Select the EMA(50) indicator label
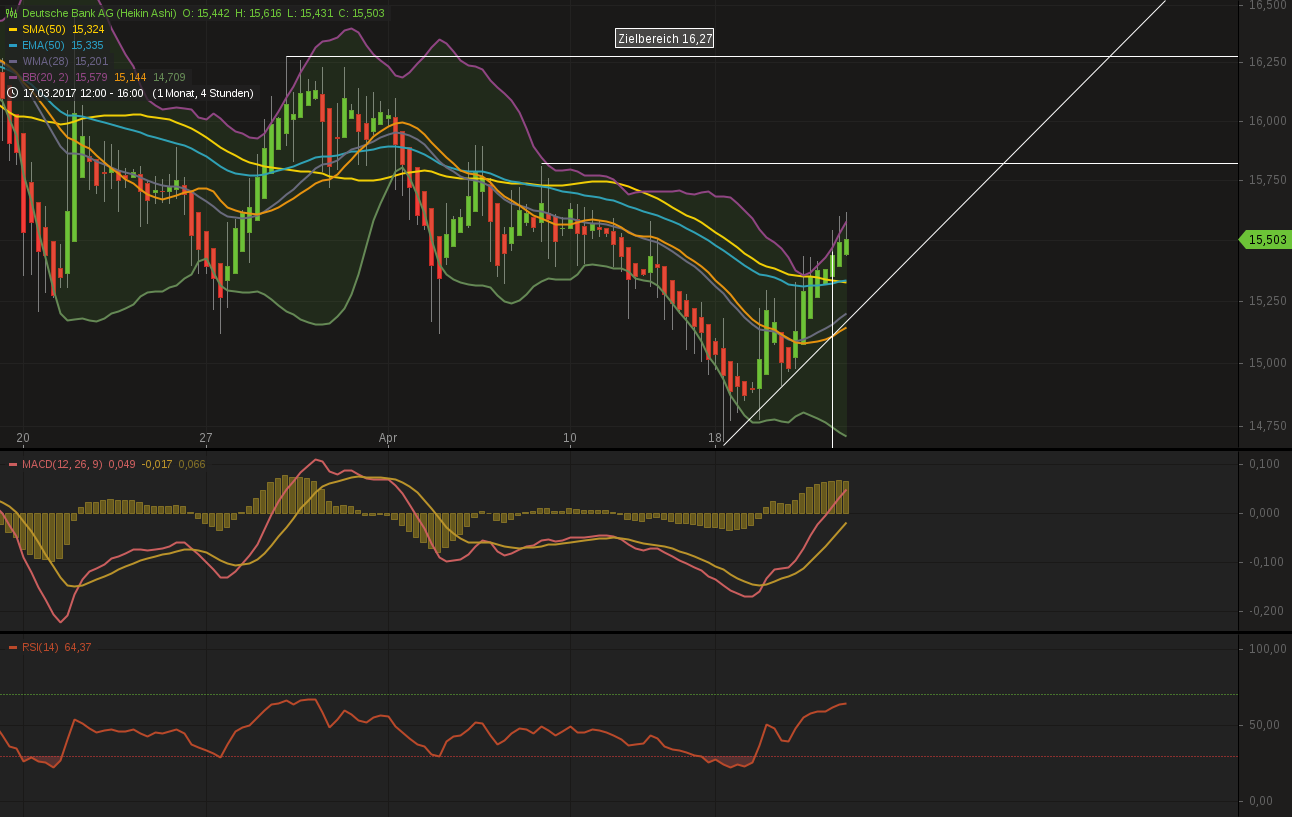The image size is (1292, 817). [x=44, y=45]
